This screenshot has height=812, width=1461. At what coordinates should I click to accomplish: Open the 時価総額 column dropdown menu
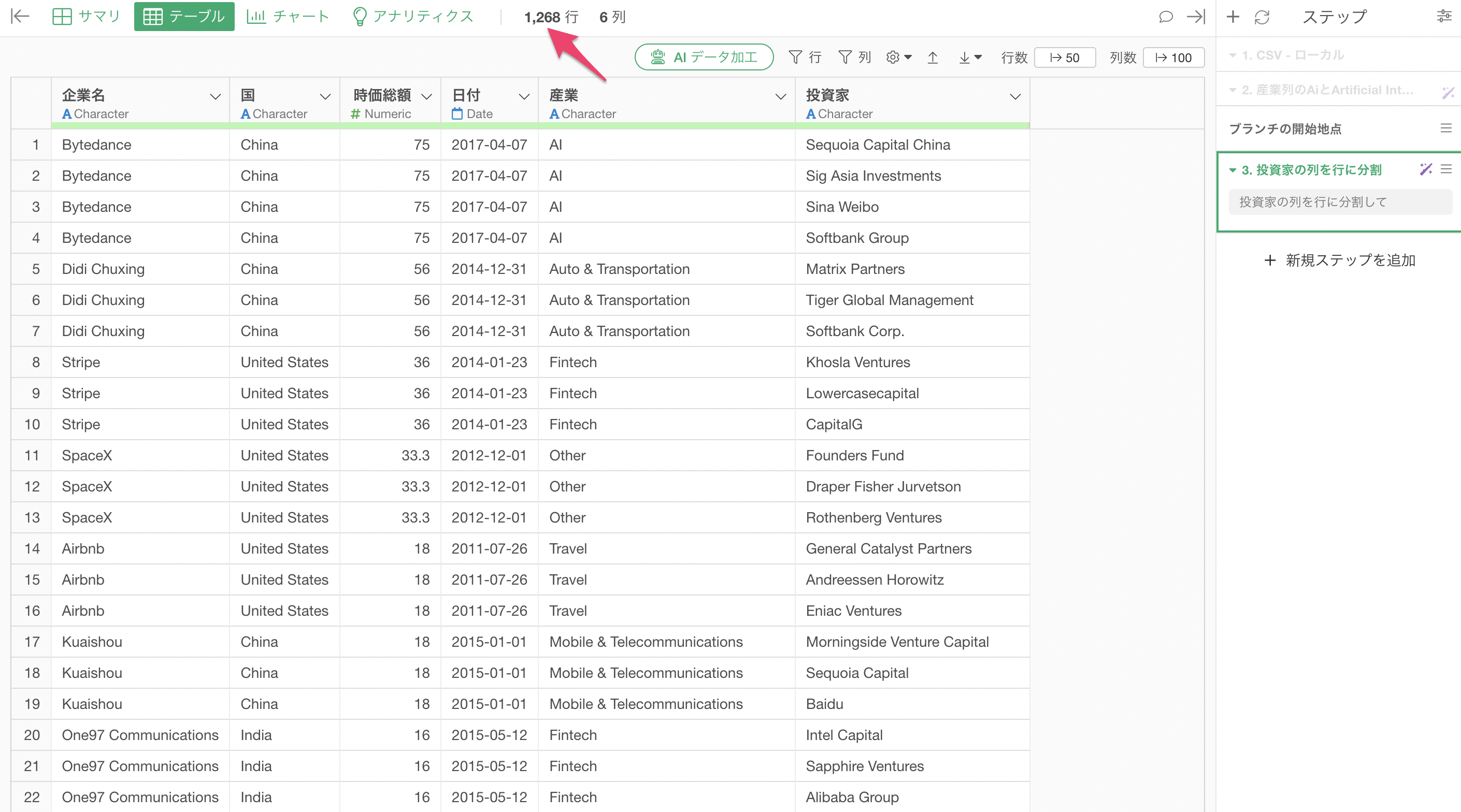click(426, 96)
